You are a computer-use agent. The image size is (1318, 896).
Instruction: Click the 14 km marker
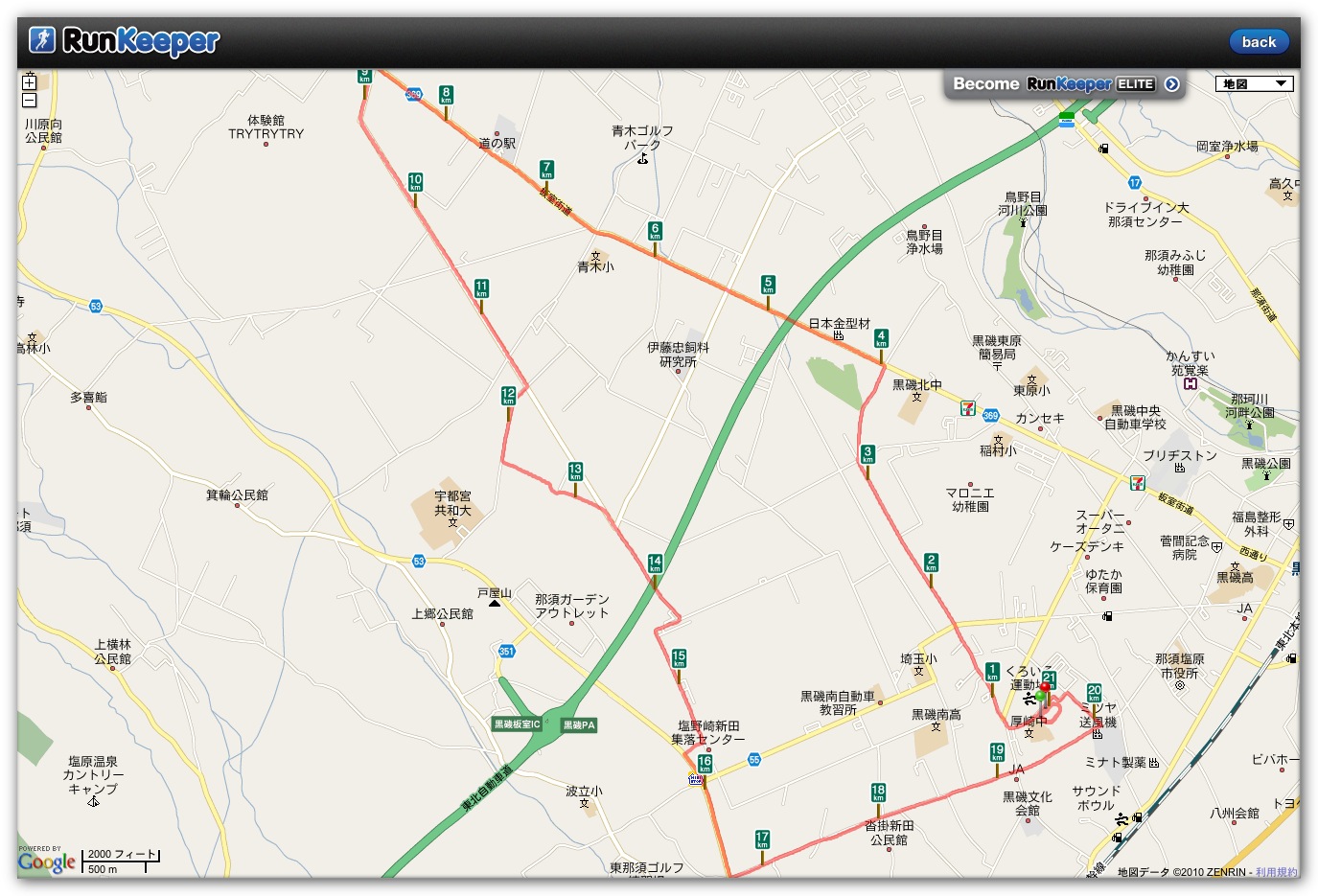click(x=655, y=563)
